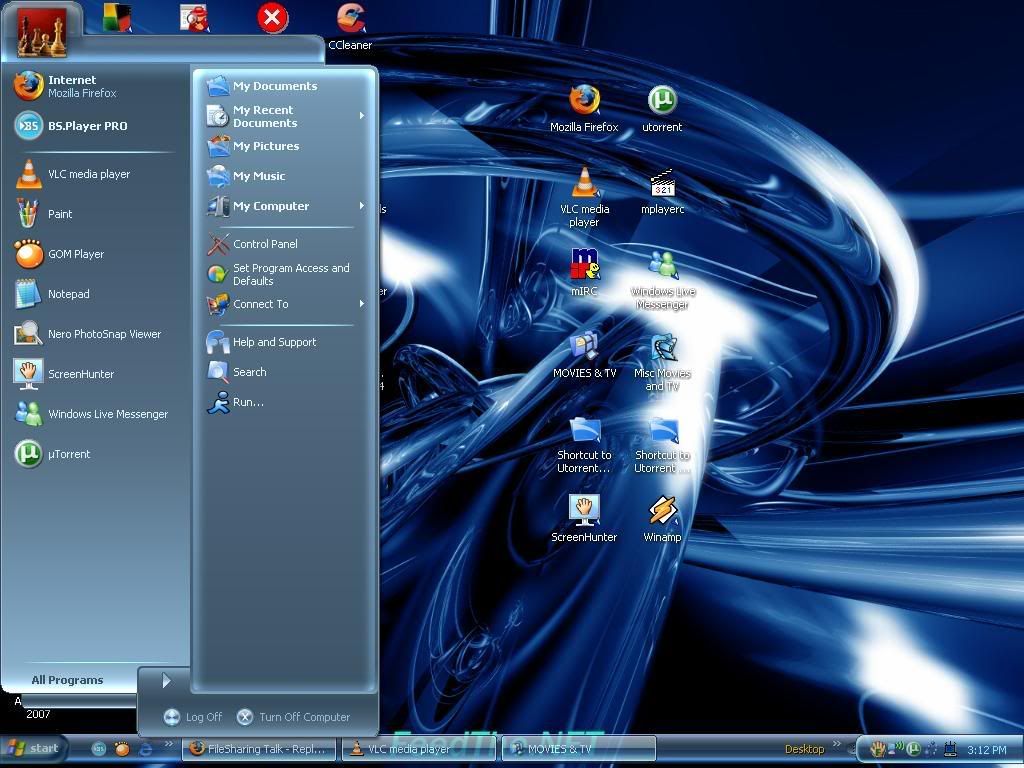Open the Run... dialog
The width and height of the screenshot is (1024, 768).
pos(285,402)
